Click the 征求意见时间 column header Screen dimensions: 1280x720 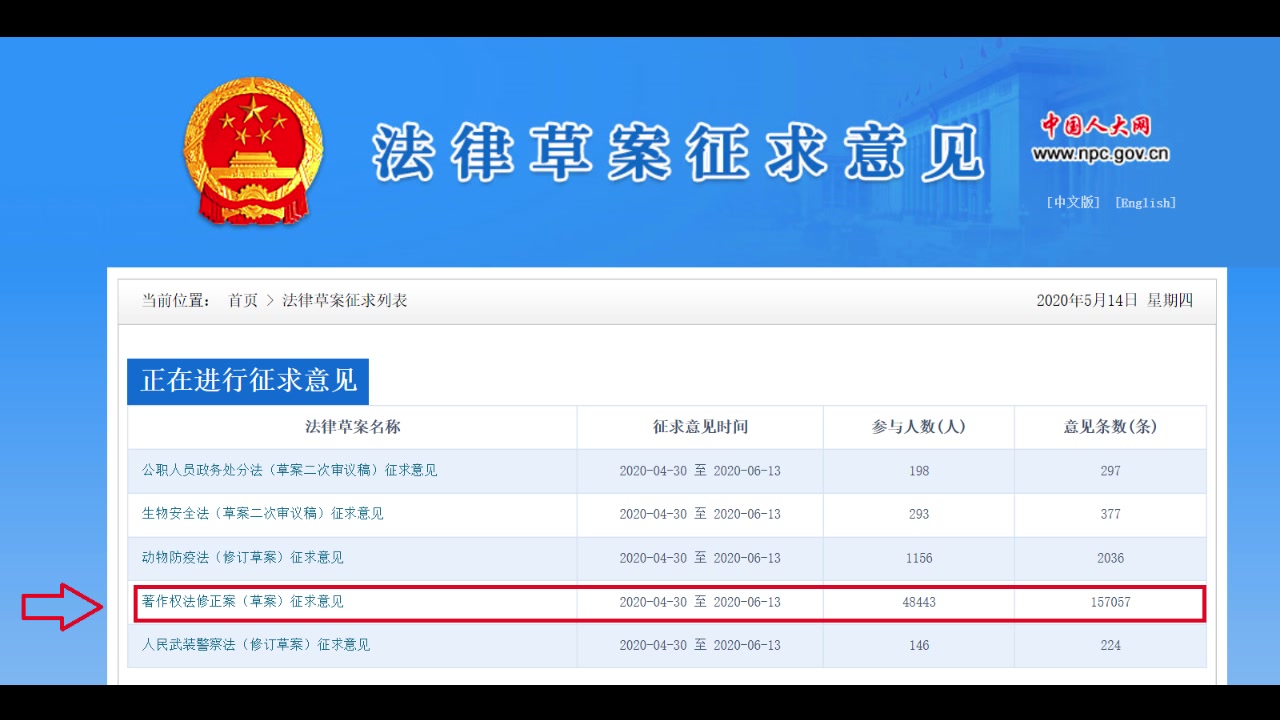click(x=700, y=427)
